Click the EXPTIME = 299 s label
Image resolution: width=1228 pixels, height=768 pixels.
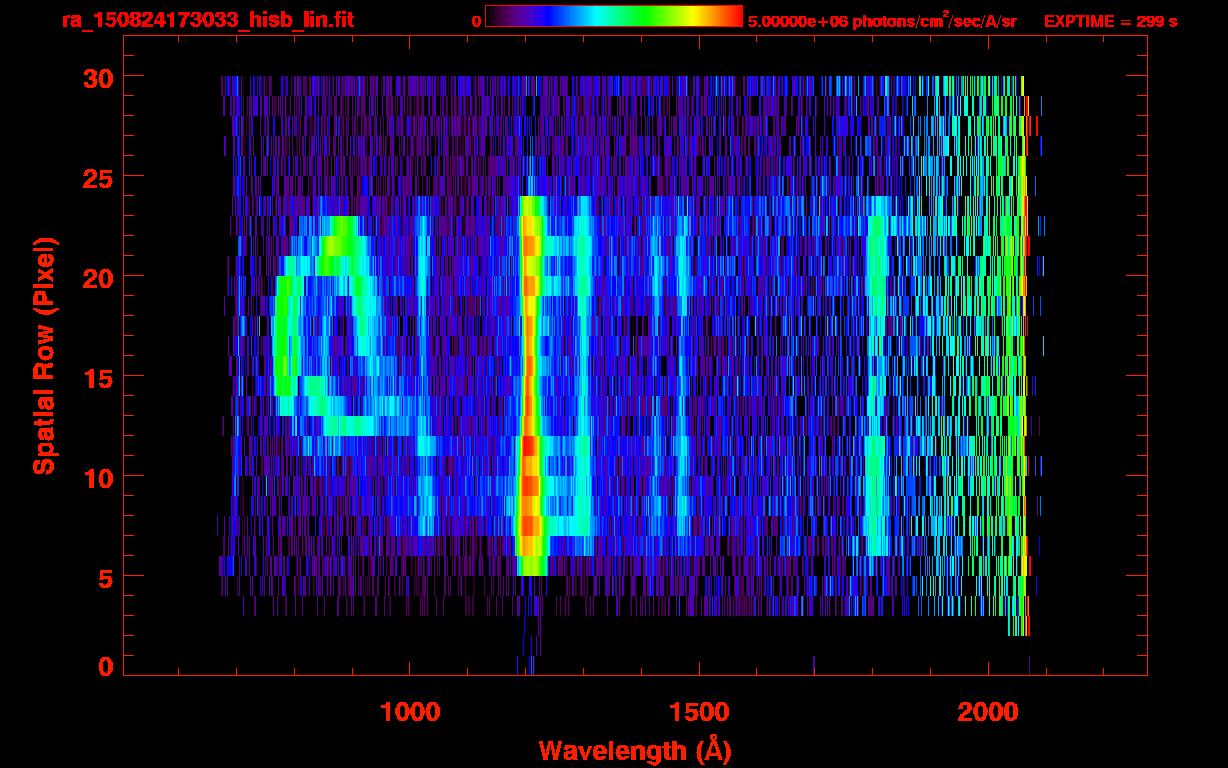1110,21
